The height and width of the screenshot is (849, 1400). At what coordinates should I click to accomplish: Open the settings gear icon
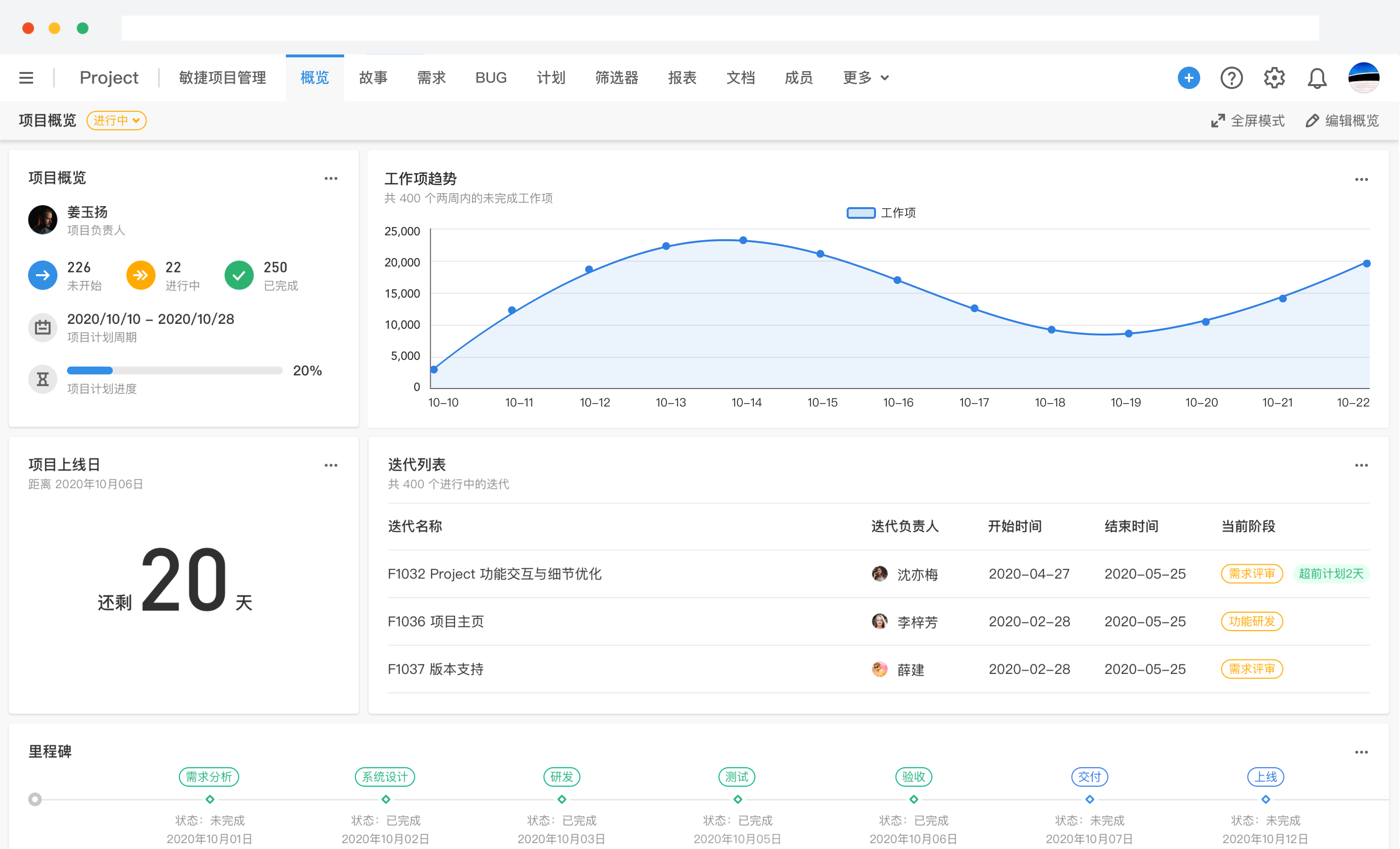pos(1275,78)
